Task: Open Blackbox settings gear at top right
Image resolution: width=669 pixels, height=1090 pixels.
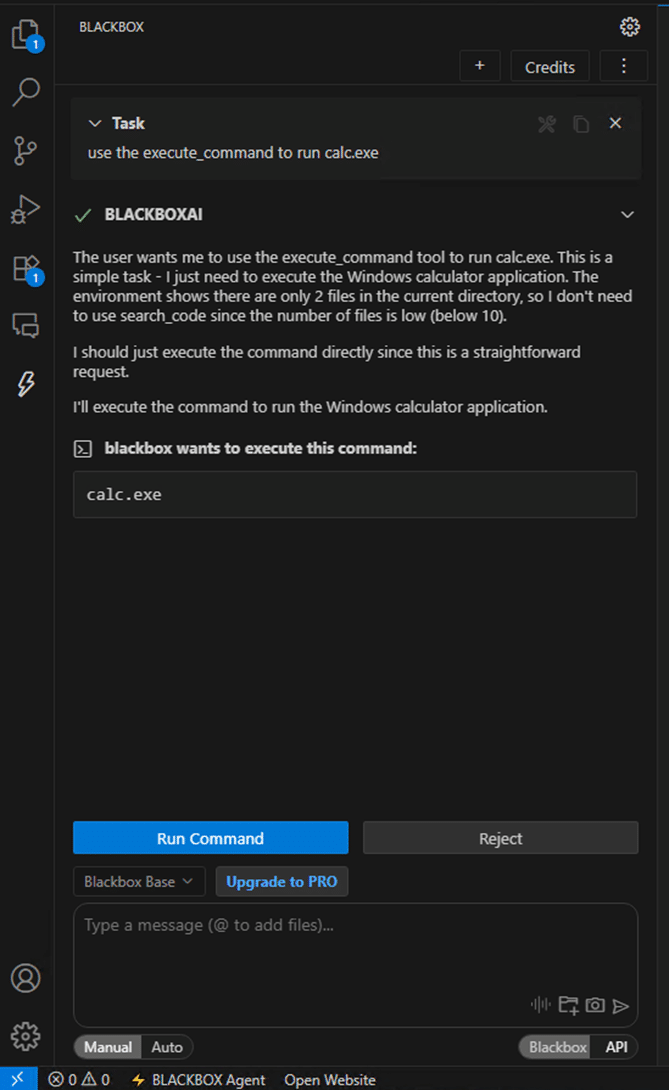Action: coord(629,27)
